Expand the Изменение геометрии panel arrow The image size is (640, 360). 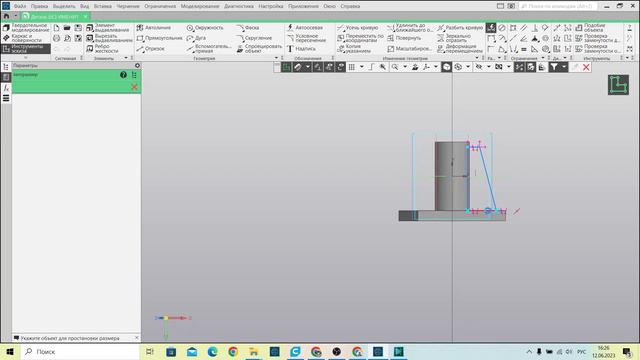click(477, 58)
